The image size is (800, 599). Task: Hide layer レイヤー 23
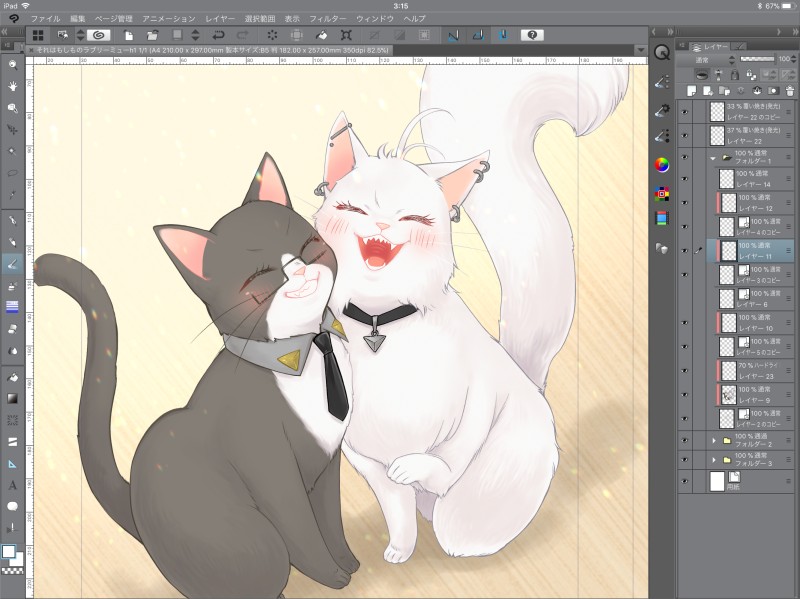click(x=684, y=371)
